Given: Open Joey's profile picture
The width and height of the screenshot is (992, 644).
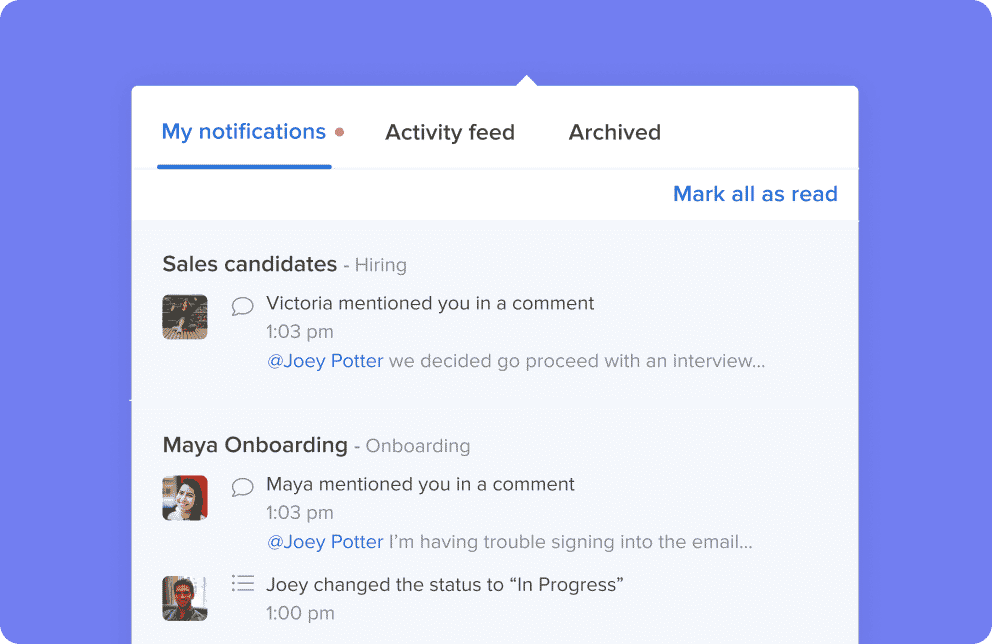Looking at the screenshot, I should 185,598.
